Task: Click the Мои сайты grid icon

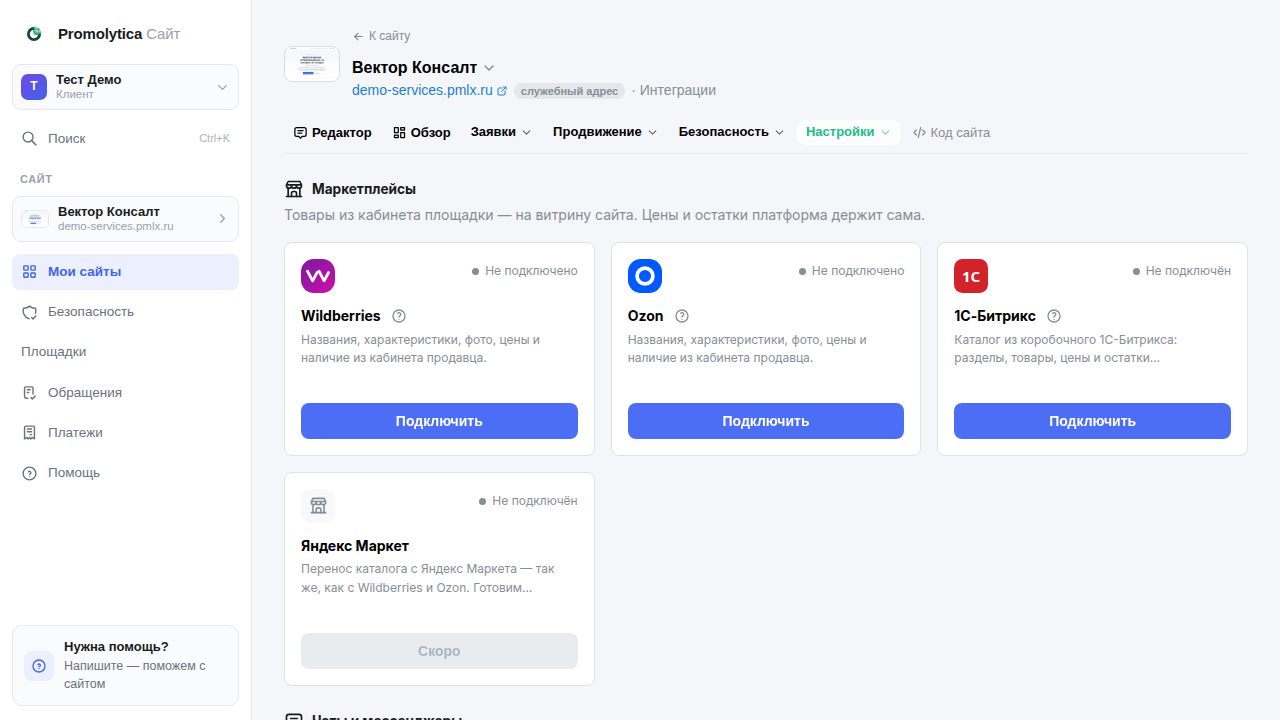Action: [x=29, y=272]
